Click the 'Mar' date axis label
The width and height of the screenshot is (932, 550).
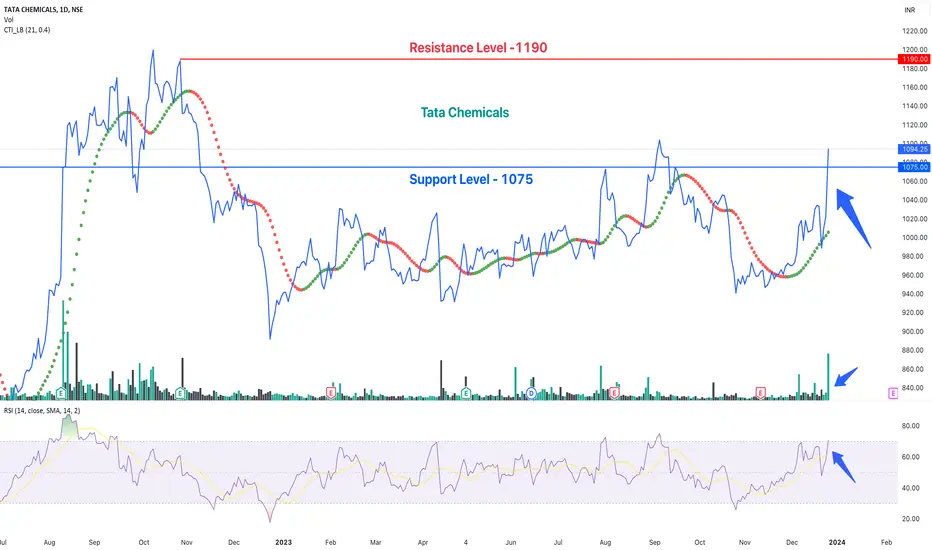click(x=376, y=542)
